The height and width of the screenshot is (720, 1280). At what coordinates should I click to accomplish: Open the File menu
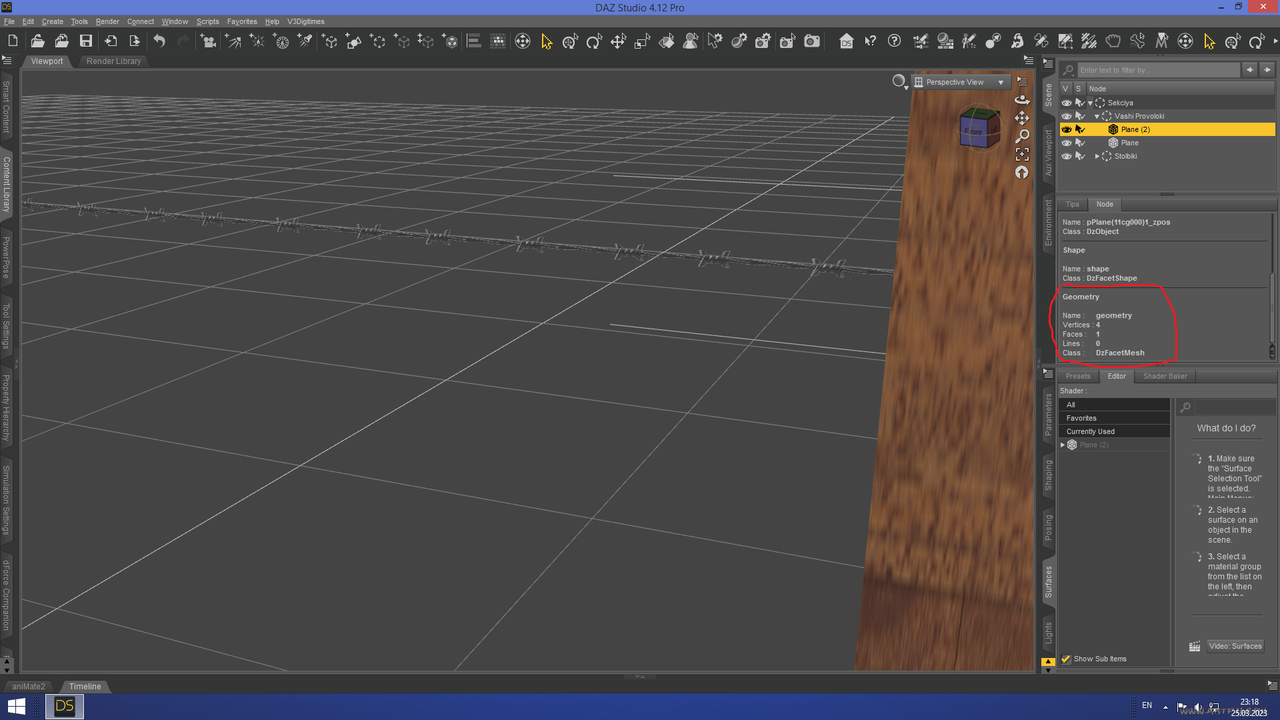[10, 21]
